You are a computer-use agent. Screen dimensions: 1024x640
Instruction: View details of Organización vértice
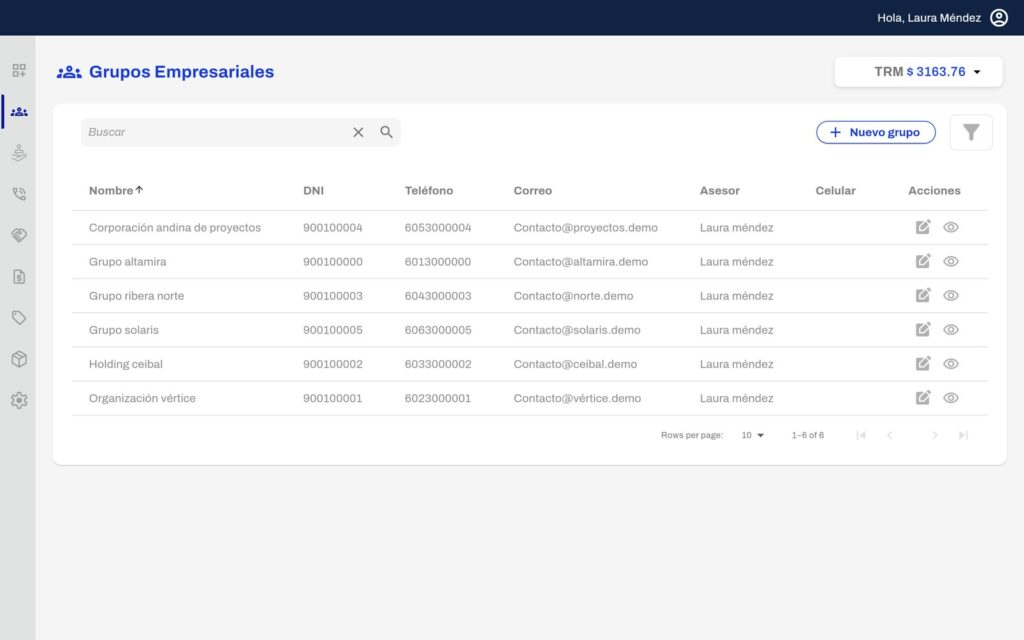click(x=951, y=398)
